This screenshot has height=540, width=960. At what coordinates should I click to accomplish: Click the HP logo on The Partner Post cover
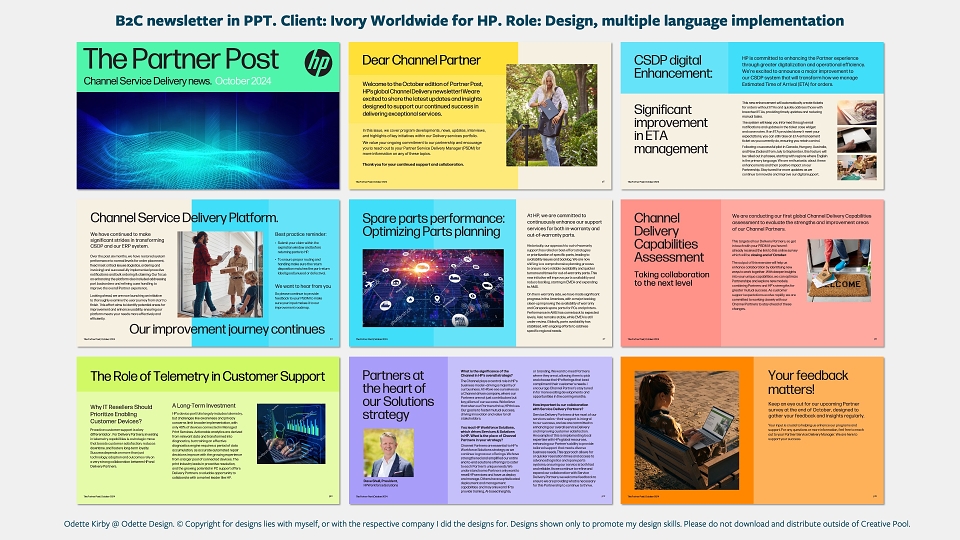[318, 62]
